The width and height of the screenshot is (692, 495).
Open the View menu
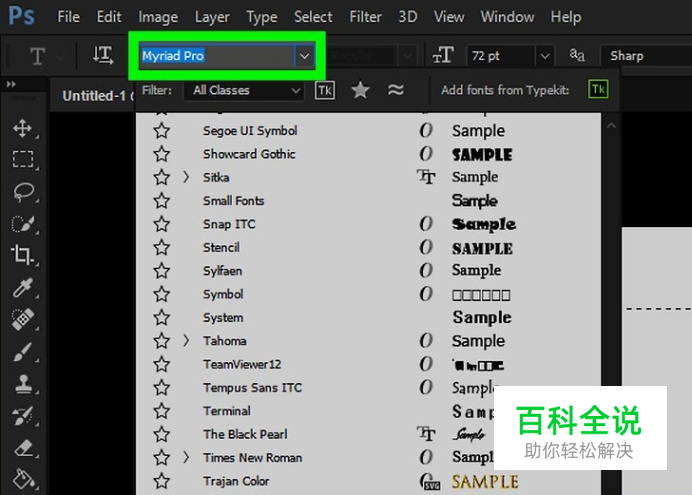pos(449,17)
